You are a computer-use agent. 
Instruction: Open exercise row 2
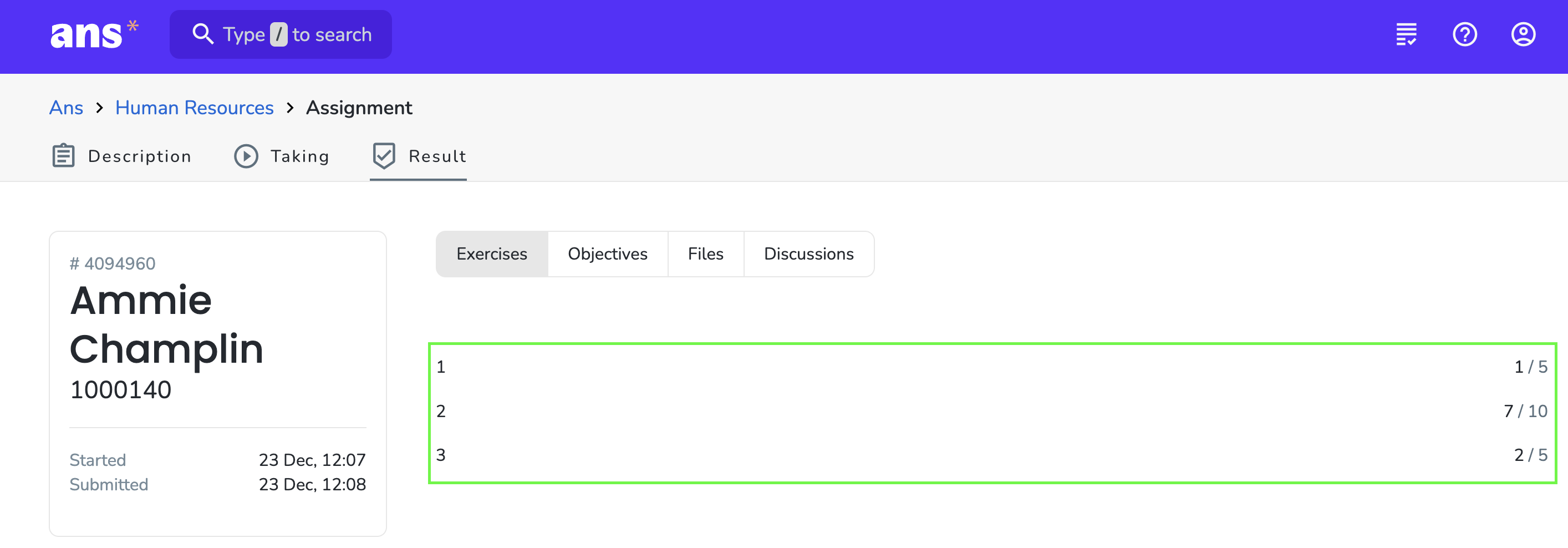click(991, 412)
